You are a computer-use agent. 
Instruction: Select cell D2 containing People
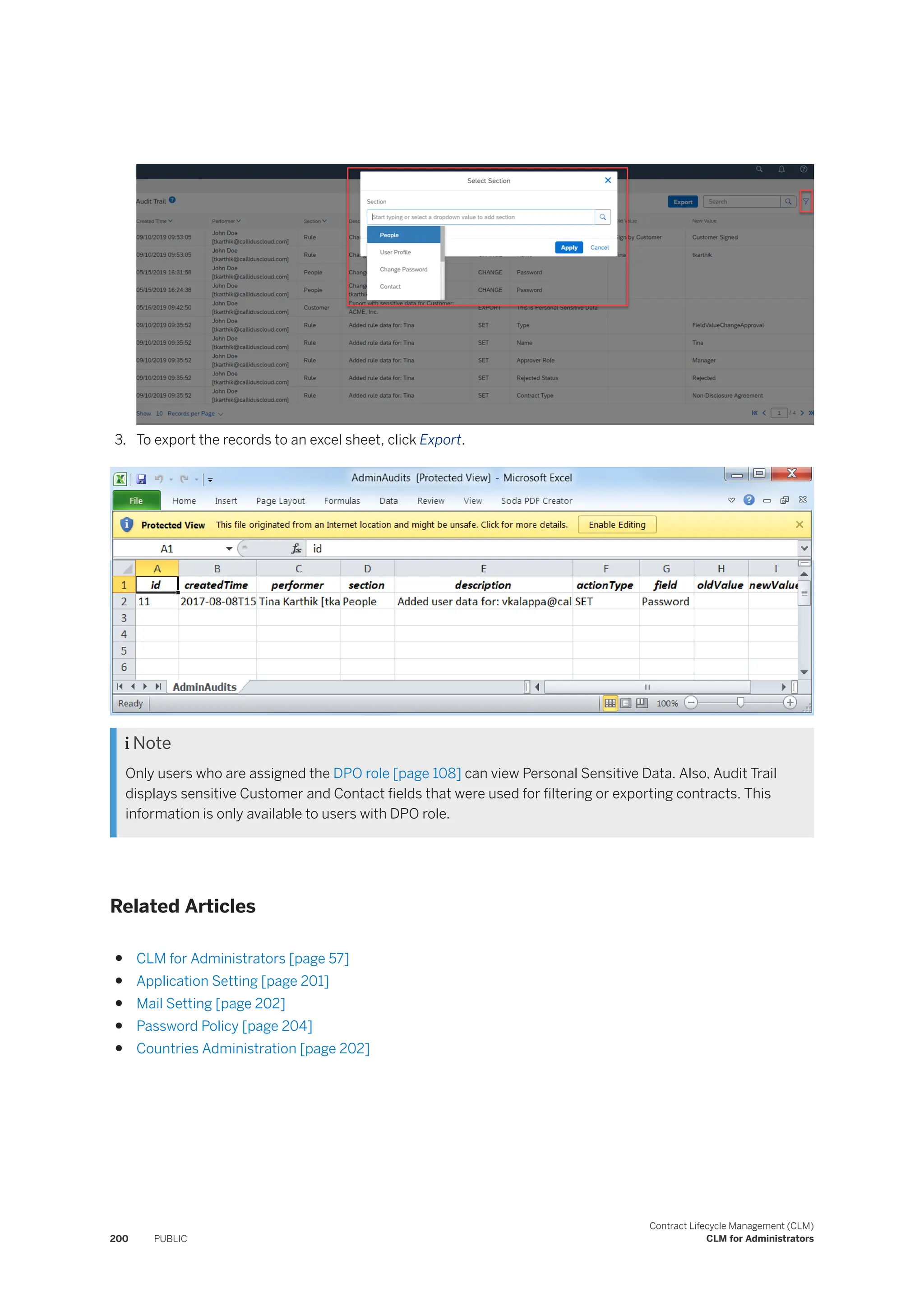[x=368, y=602]
